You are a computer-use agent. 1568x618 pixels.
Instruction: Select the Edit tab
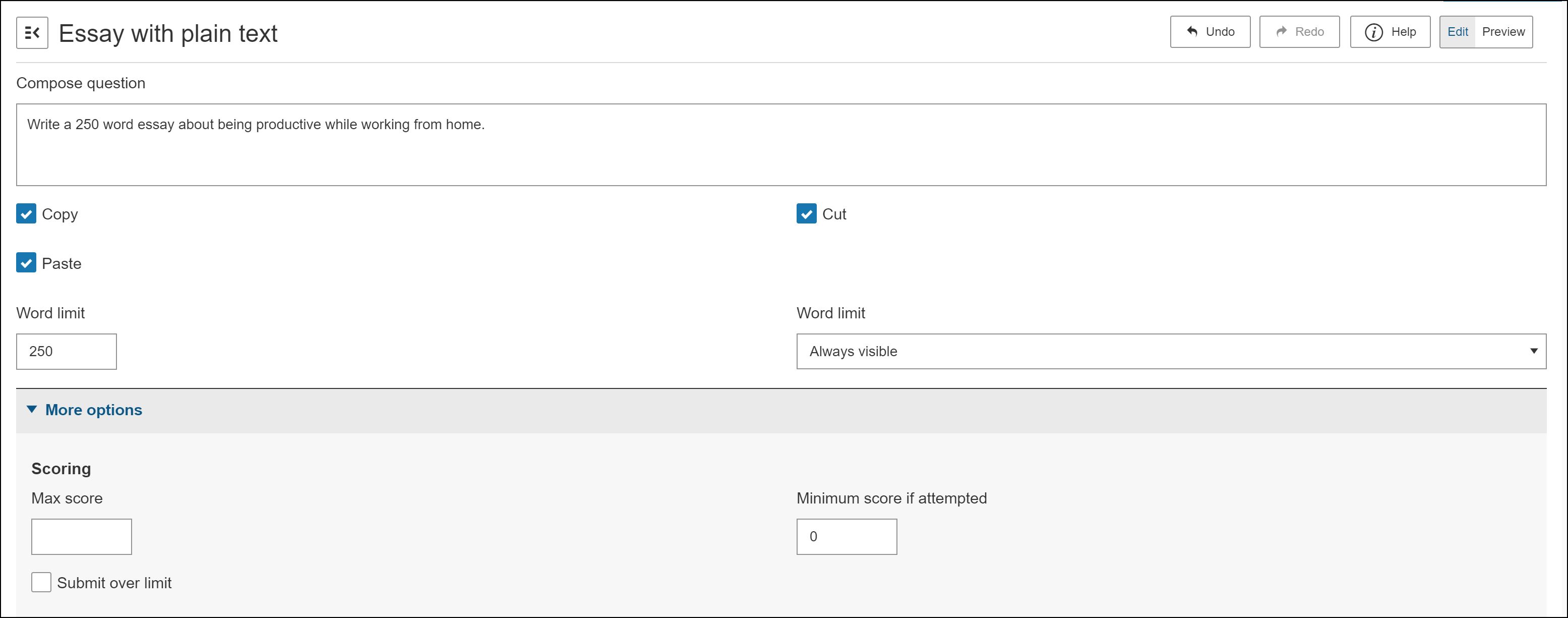1457,32
